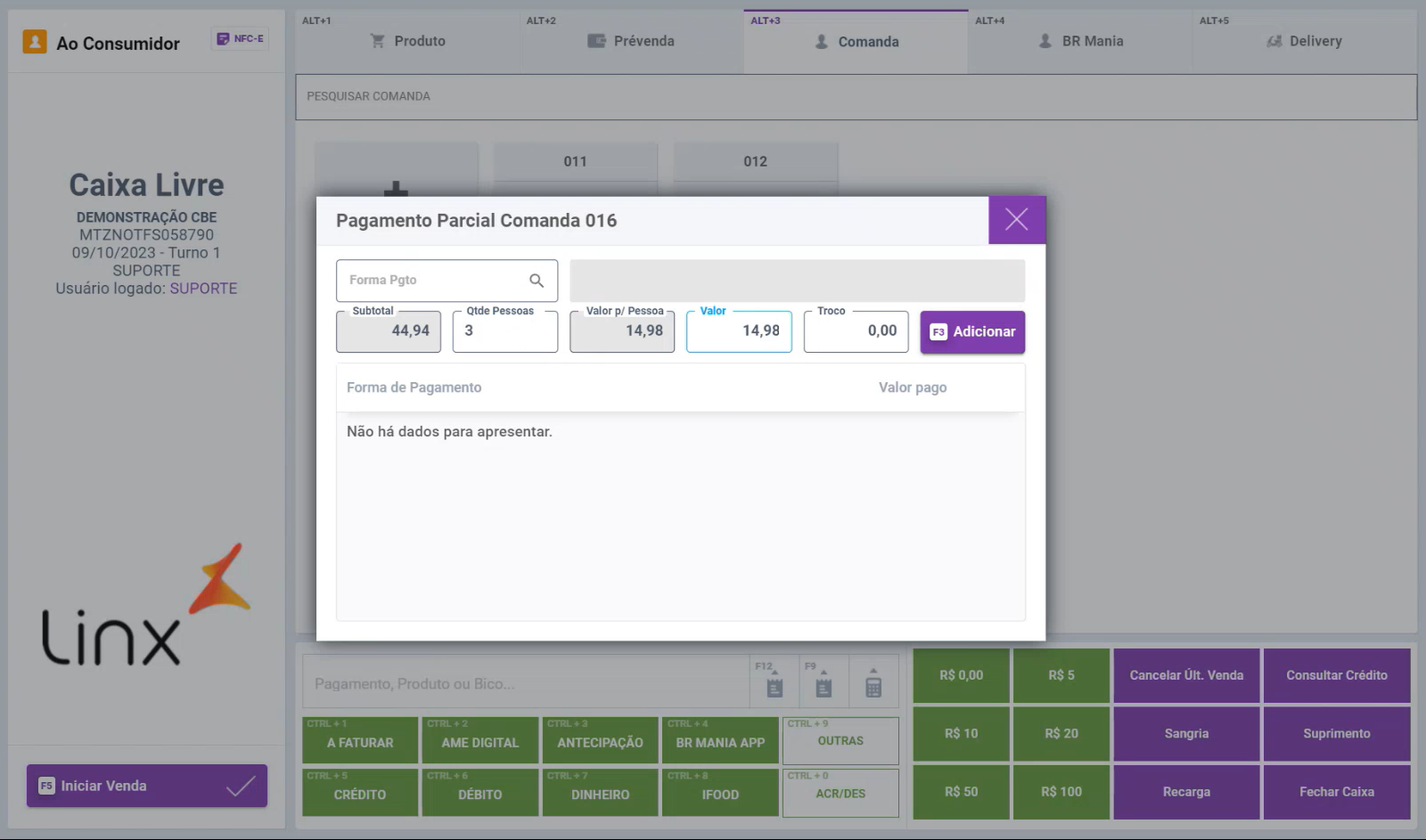1426x840 pixels.
Task: Click the R$ 5 quick value button
Action: (x=1061, y=675)
